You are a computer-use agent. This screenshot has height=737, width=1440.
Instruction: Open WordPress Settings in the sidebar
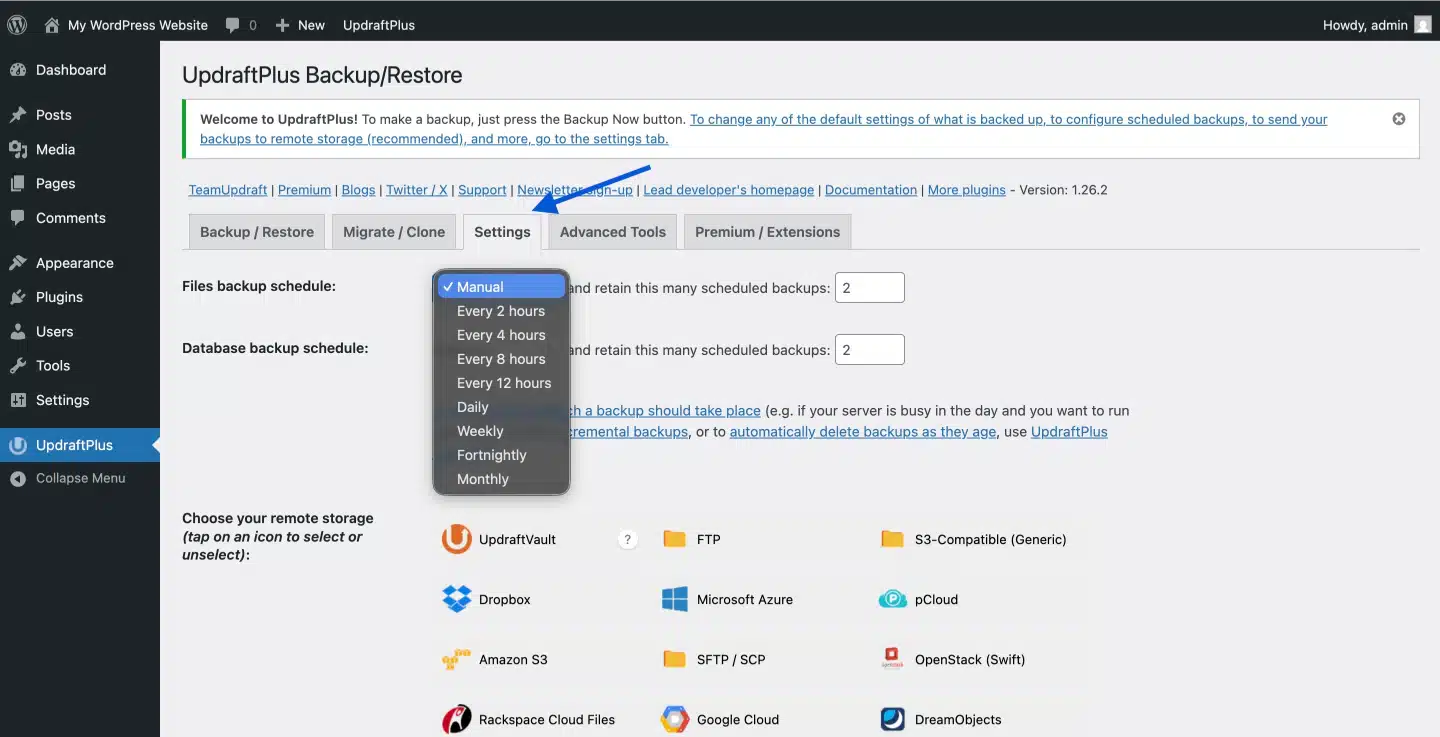80,400
